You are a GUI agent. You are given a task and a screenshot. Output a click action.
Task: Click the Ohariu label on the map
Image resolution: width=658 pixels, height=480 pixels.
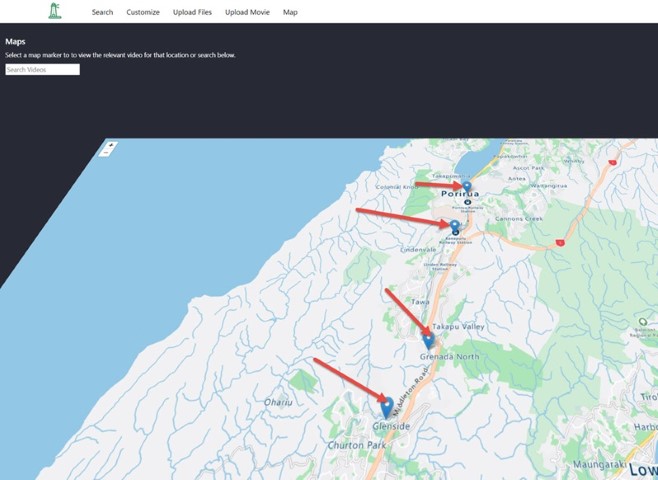tap(278, 402)
